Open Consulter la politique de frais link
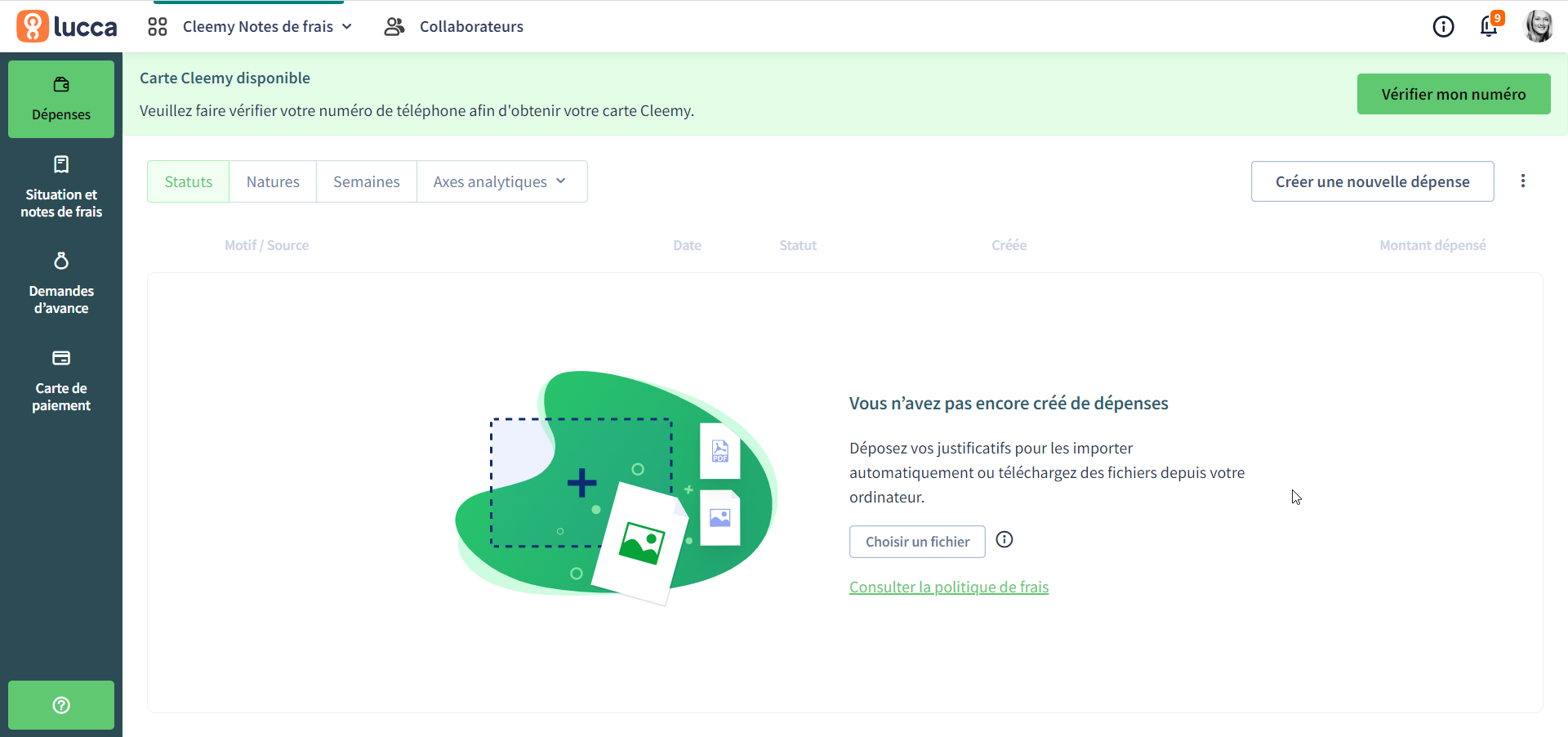1568x737 pixels. (x=949, y=587)
